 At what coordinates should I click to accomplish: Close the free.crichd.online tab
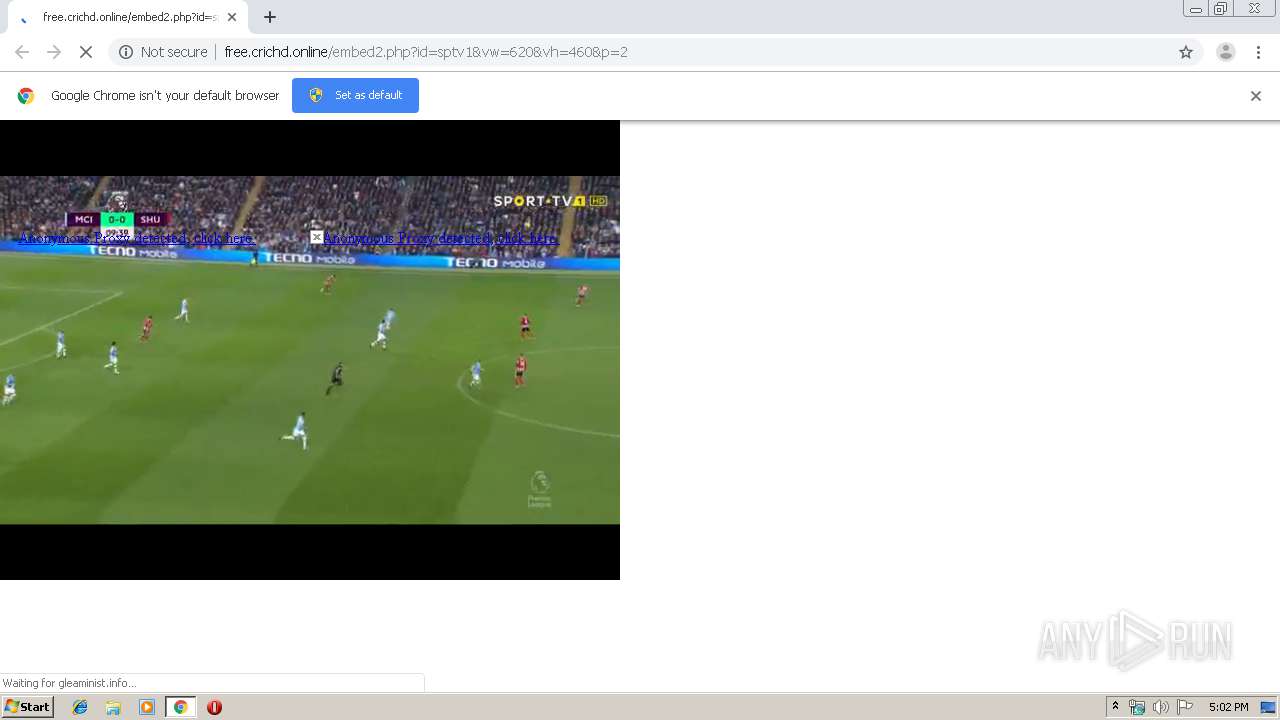[232, 17]
